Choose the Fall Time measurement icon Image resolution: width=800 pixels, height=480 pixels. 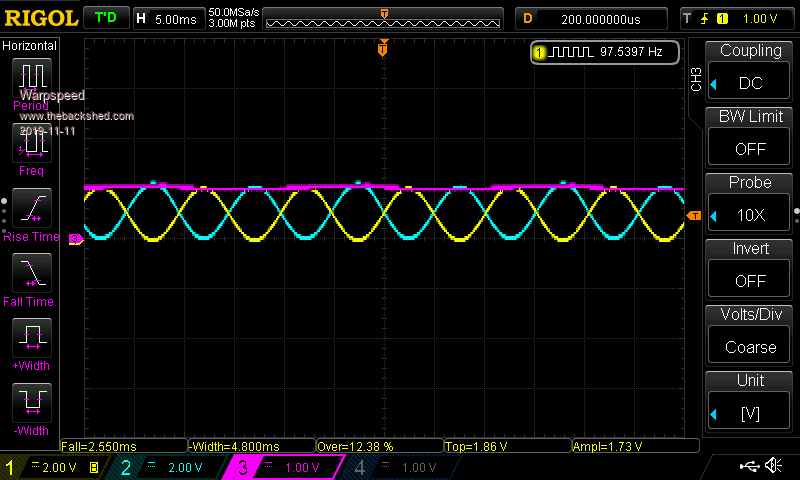[x=32, y=272]
